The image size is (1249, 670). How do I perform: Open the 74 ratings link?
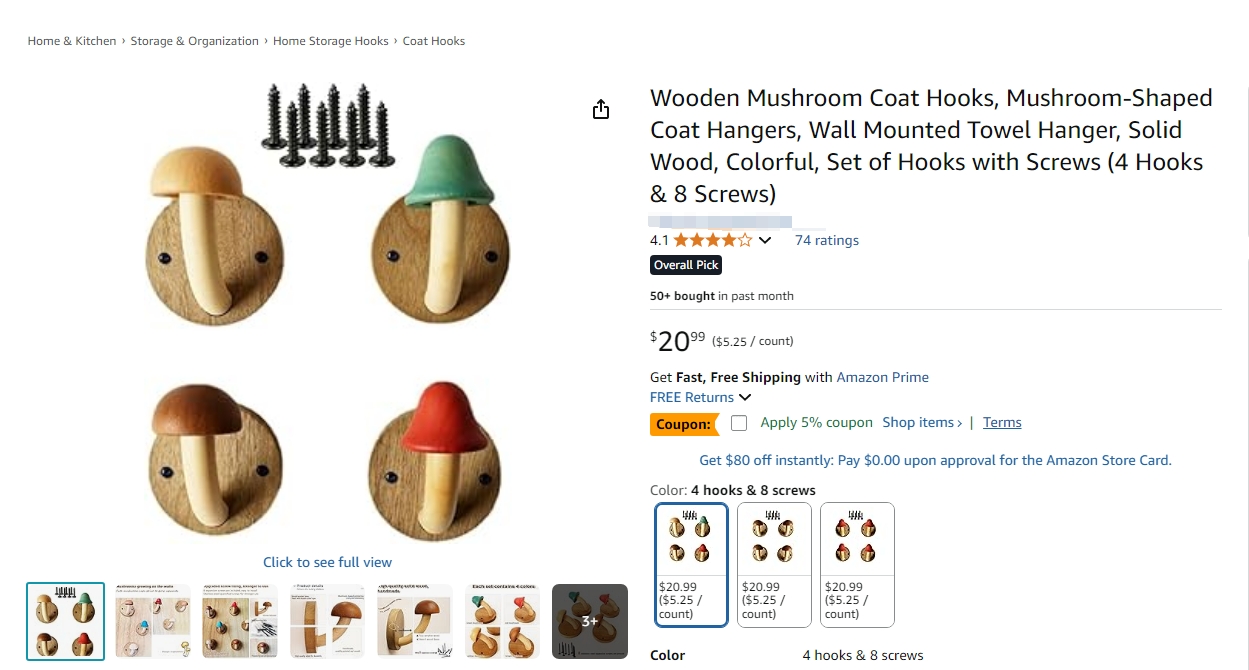pos(827,240)
